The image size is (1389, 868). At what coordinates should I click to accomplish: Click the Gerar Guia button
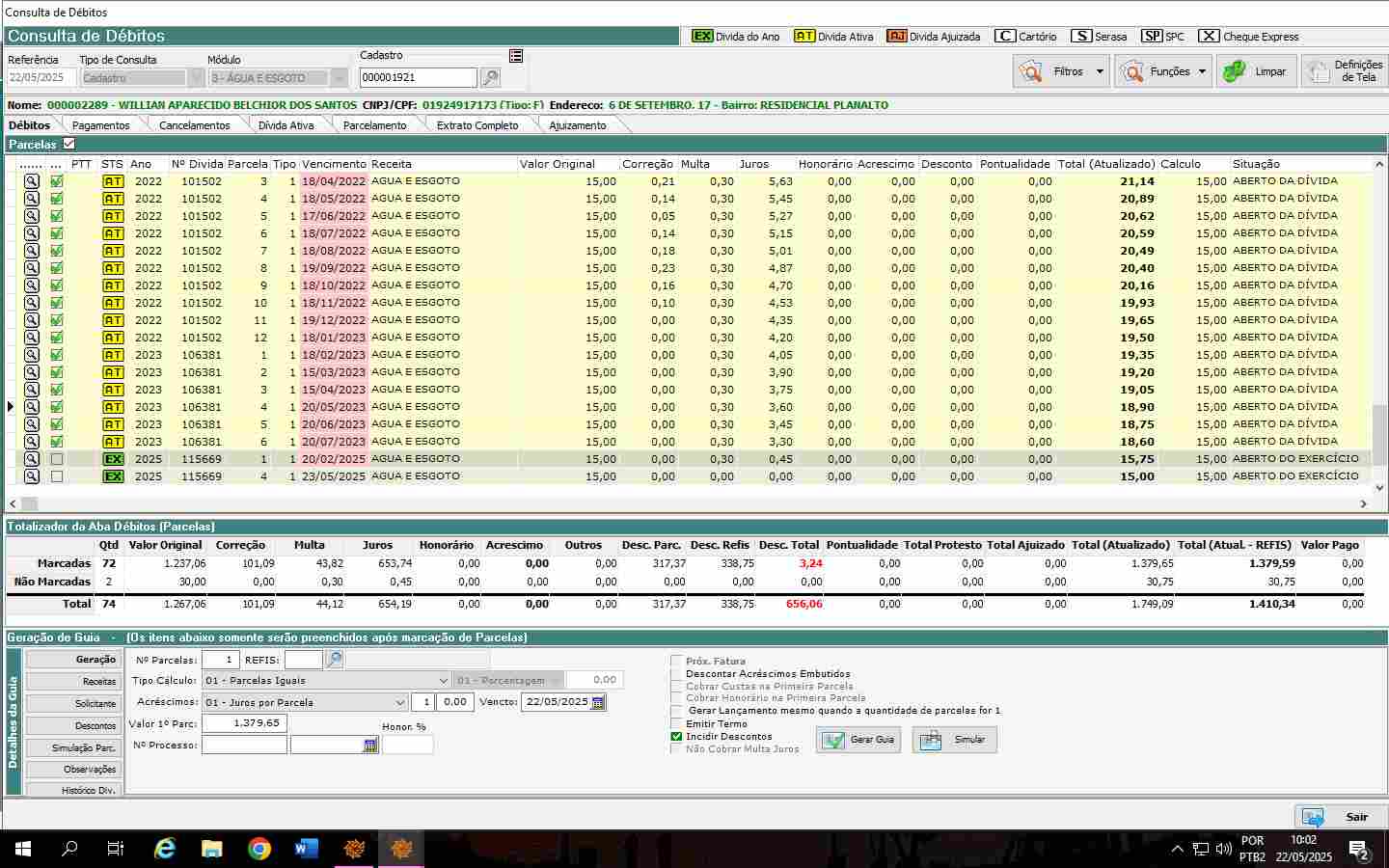[x=858, y=740]
